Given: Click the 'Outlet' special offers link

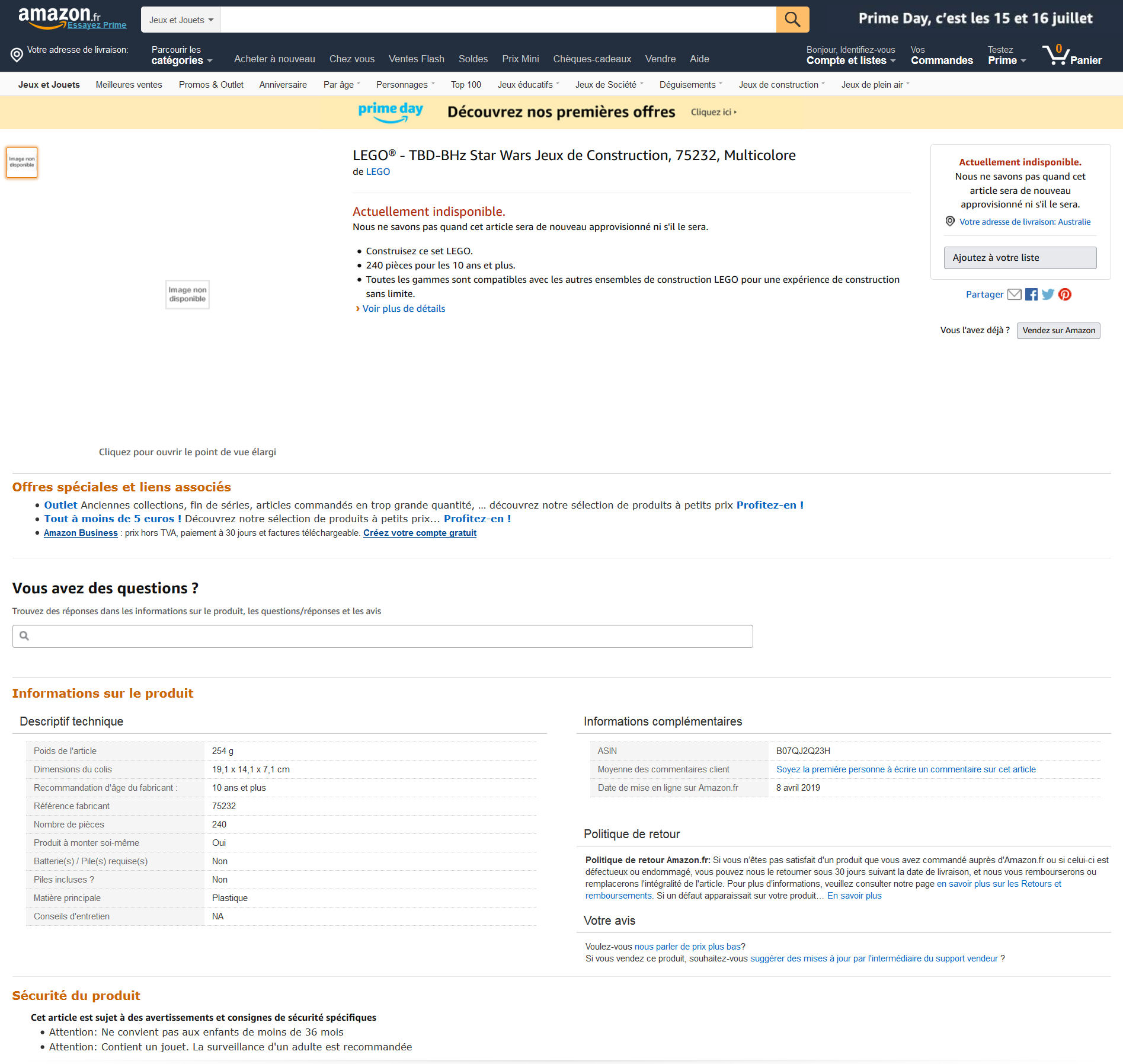Looking at the screenshot, I should coord(60,505).
